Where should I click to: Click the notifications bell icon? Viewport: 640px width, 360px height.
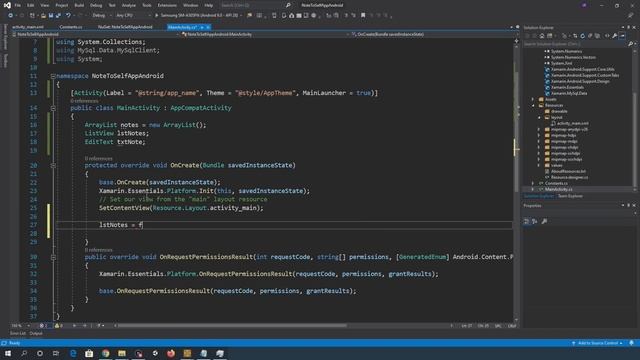tap(631, 343)
